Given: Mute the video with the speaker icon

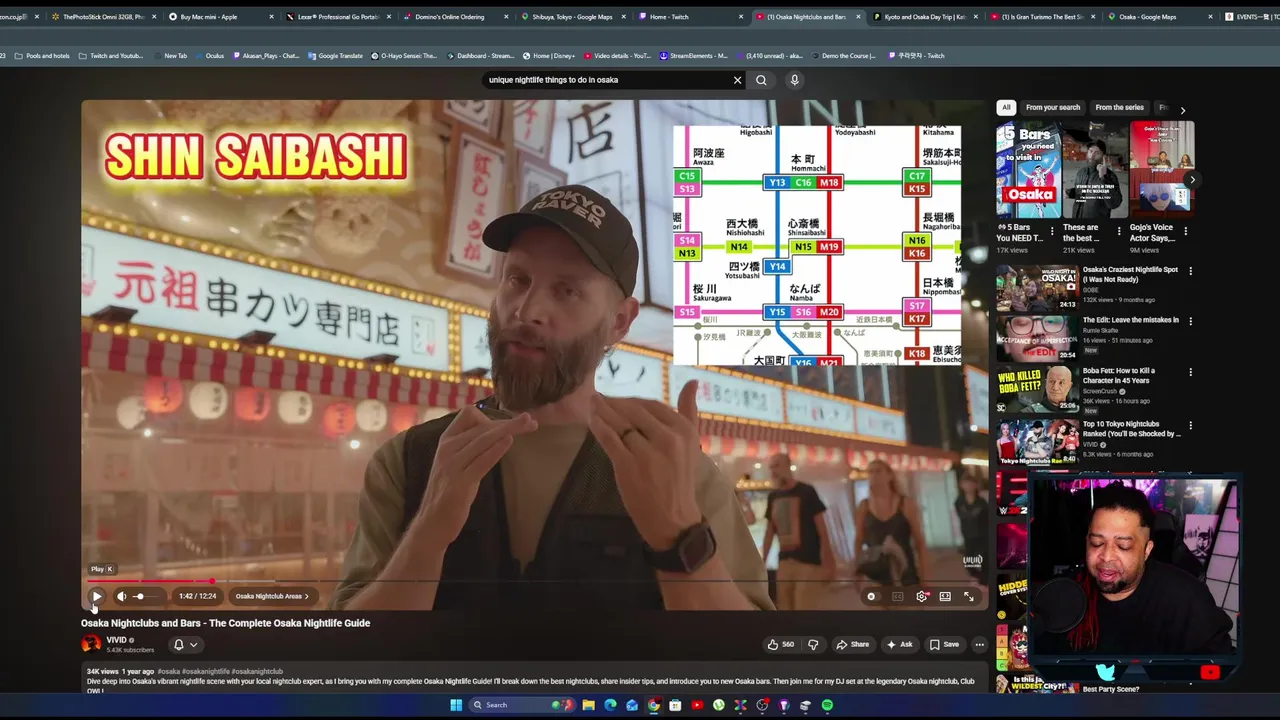Looking at the screenshot, I should [122, 596].
